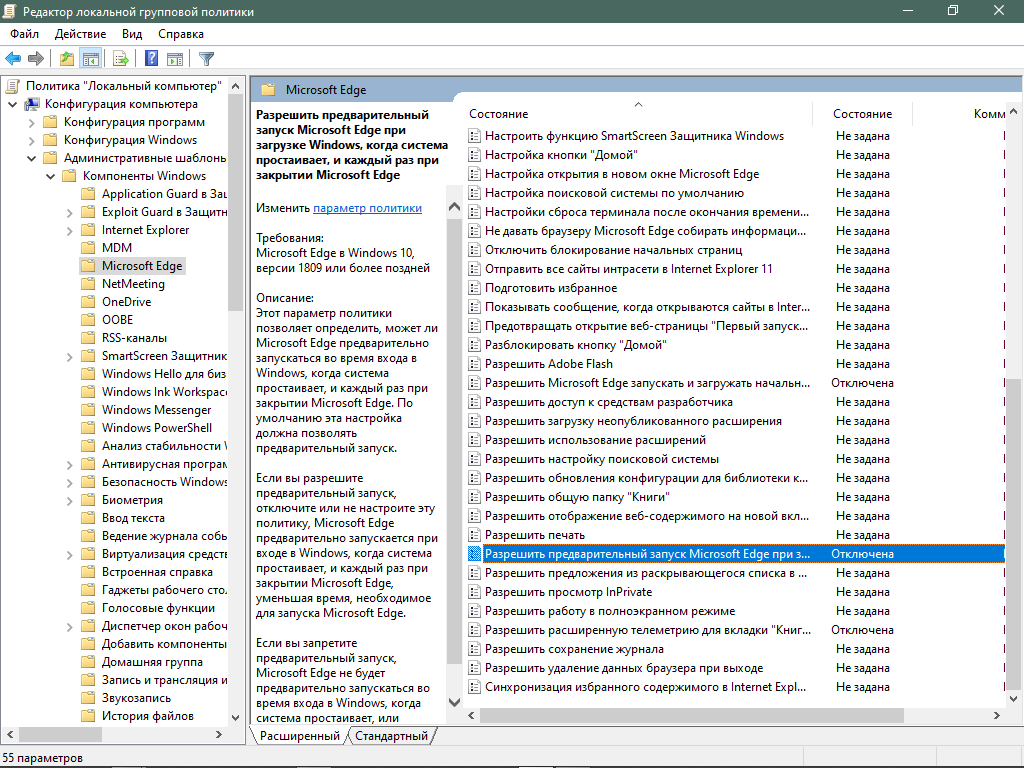The image size is (1024, 768).
Task: Click the 'Комм' column header
Action: point(989,114)
